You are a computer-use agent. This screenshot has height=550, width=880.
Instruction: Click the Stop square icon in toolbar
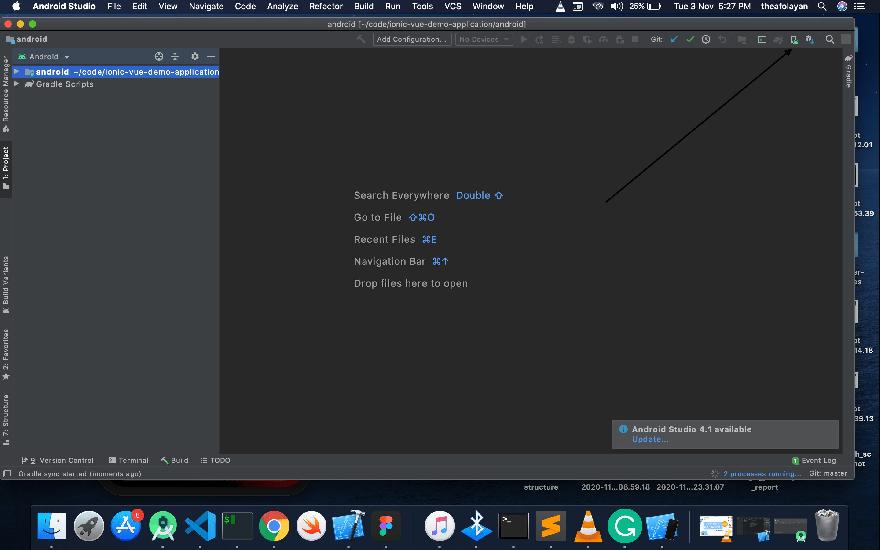coord(635,39)
